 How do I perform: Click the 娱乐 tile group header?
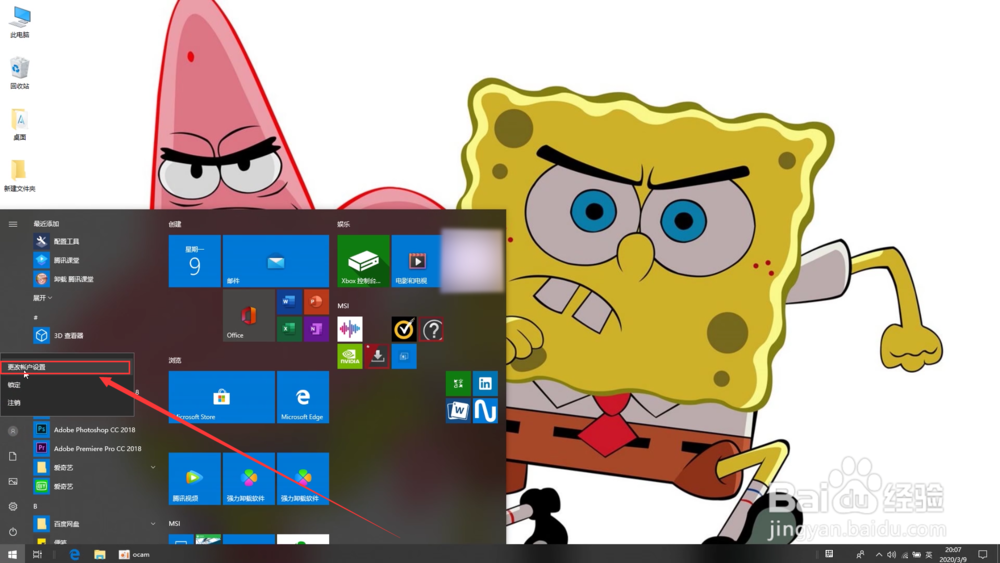click(343, 224)
